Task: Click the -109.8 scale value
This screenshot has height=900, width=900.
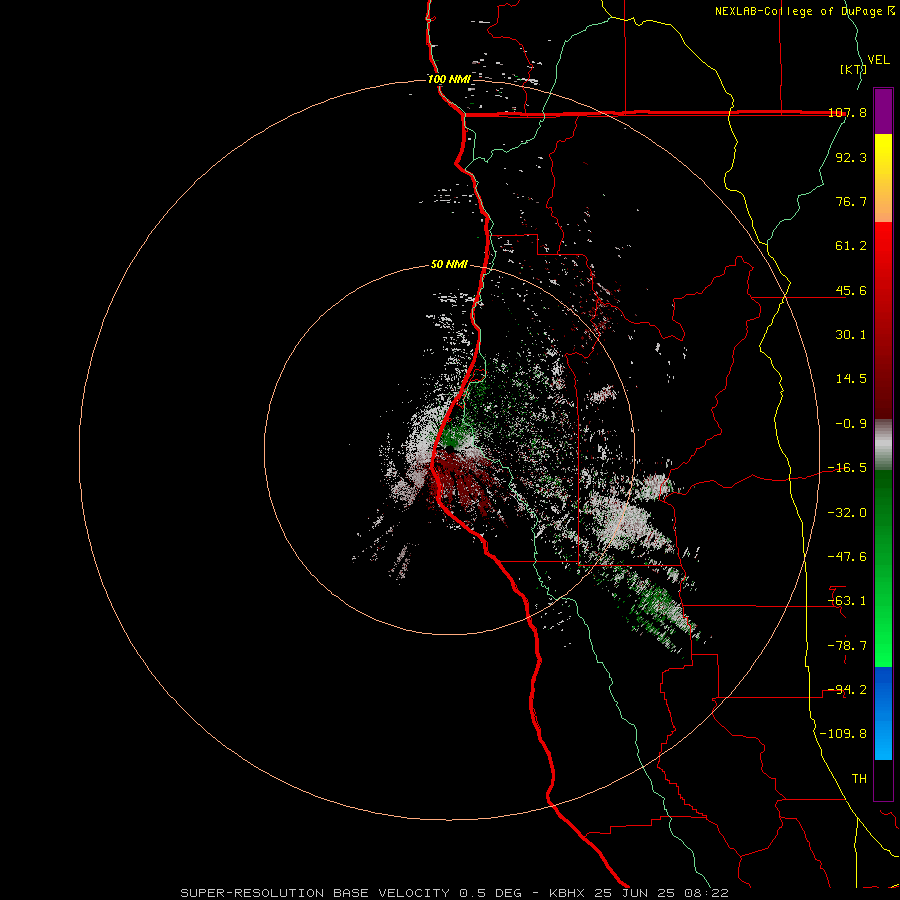Action: (x=844, y=734)
